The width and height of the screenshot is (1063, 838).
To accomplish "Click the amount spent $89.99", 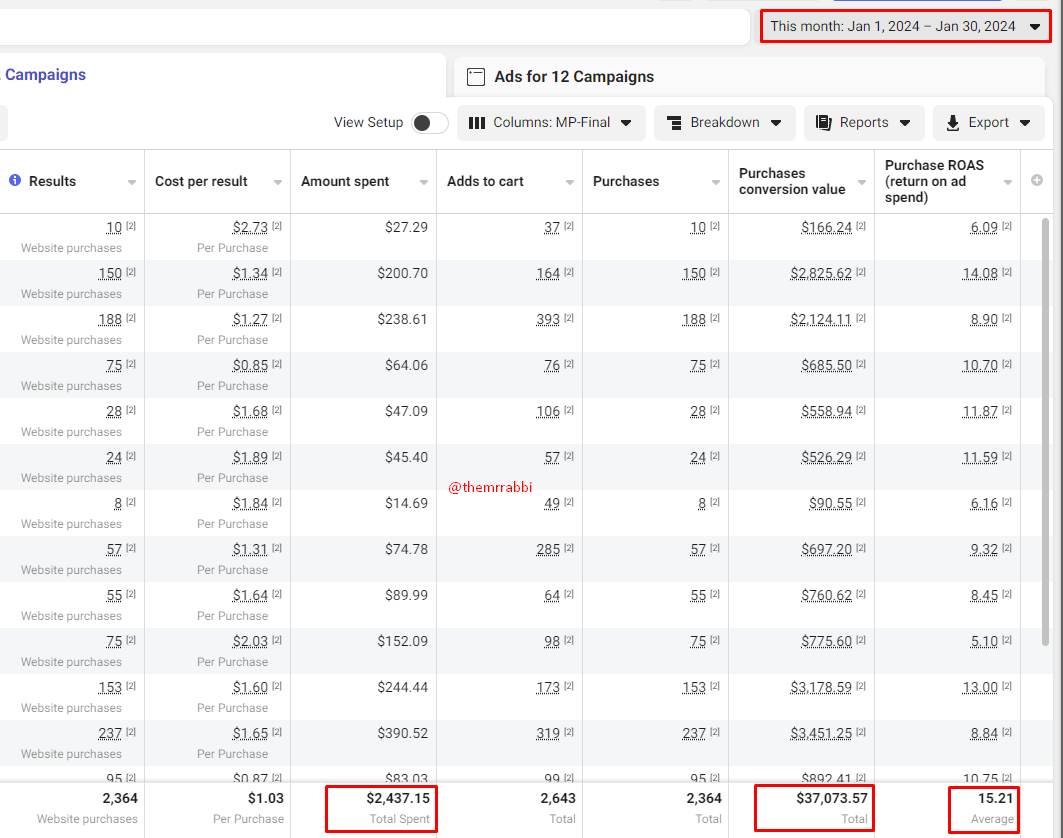I will coord(406,595).
